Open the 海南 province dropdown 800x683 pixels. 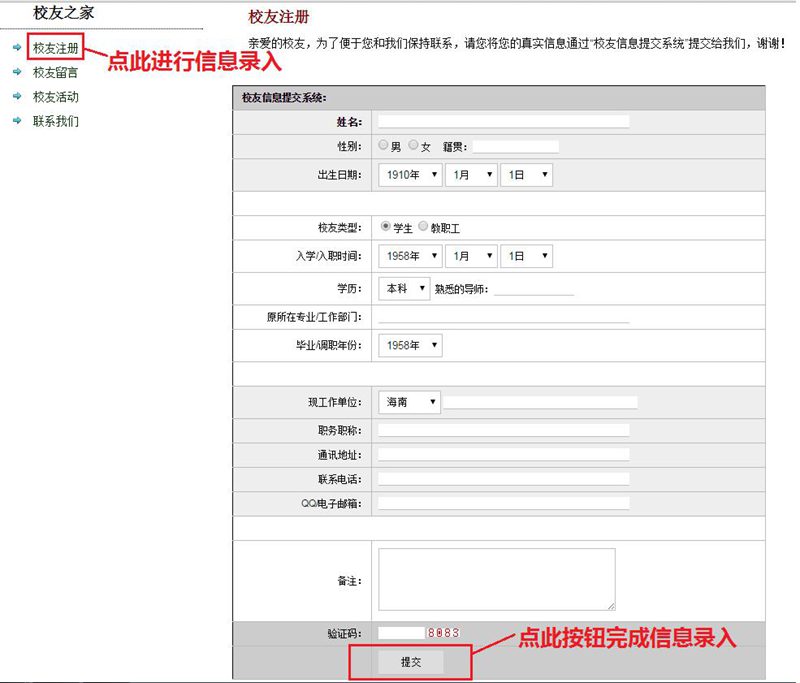pyautogui.click(x=410, y=402)
